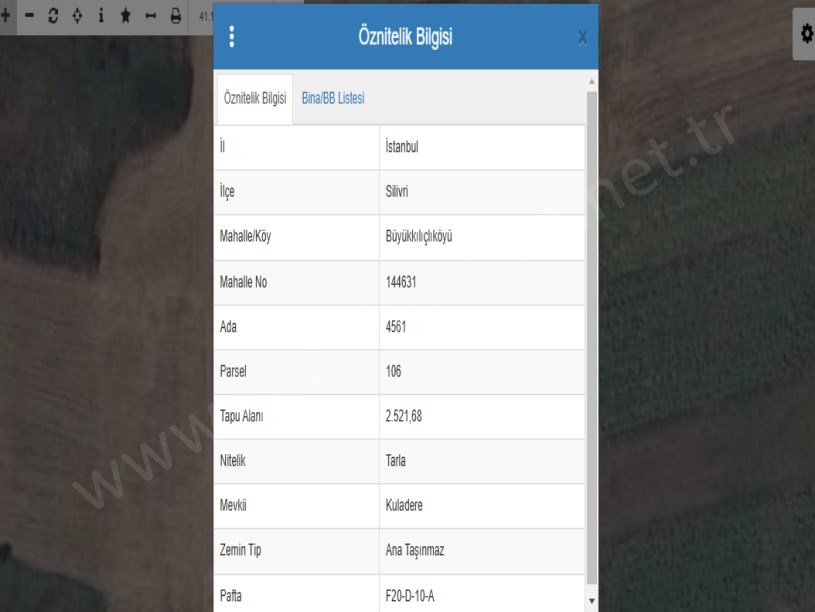Close the Öznitelik Bilgisi dialog
This screenshot has height=612, width=815.
pos(582,38)
